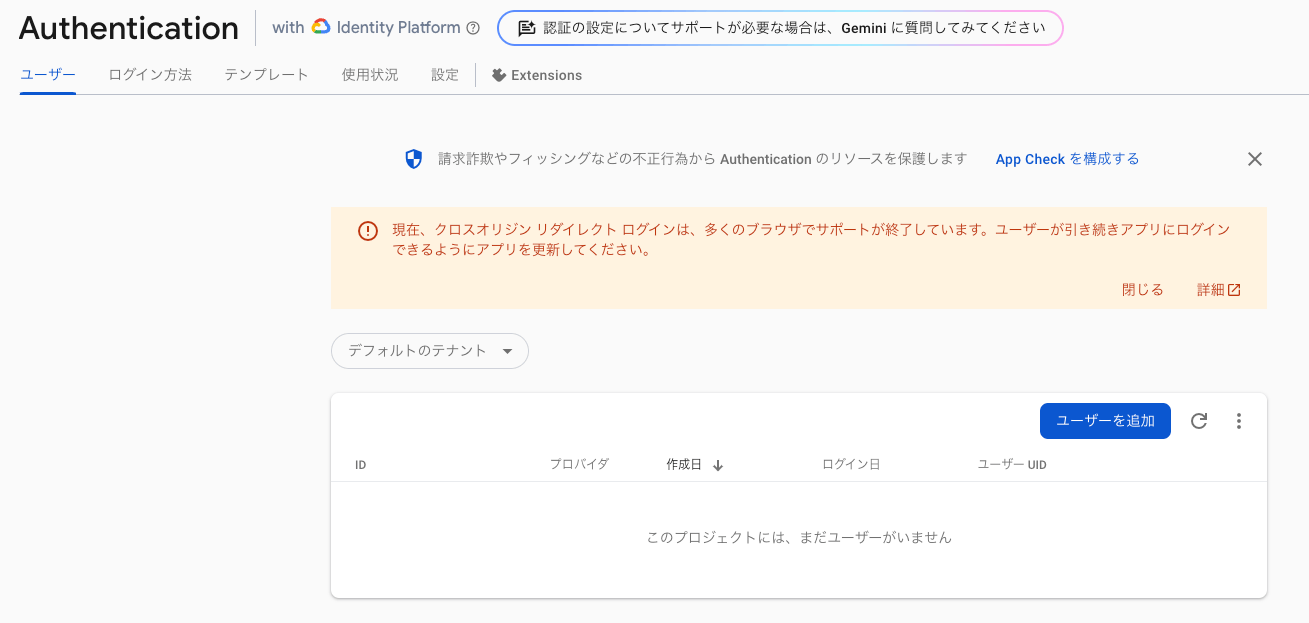
Task: Click the ユーザーを追加 button
Action: click(1105, 421)
